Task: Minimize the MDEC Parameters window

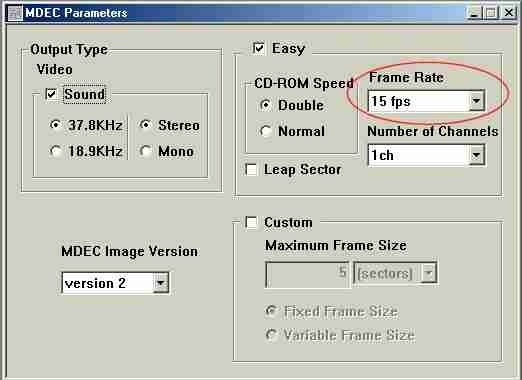Action: (473, 13)
